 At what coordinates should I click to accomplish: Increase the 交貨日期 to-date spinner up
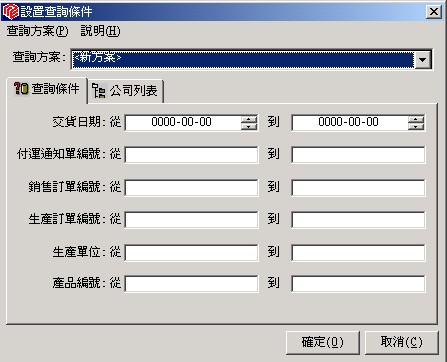416,119
